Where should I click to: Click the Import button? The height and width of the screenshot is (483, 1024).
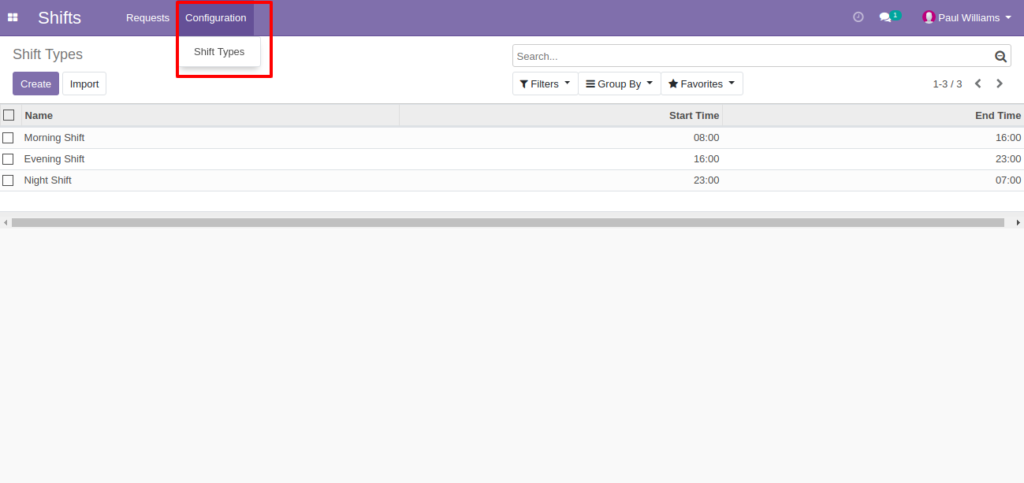(x=84, y=84)
